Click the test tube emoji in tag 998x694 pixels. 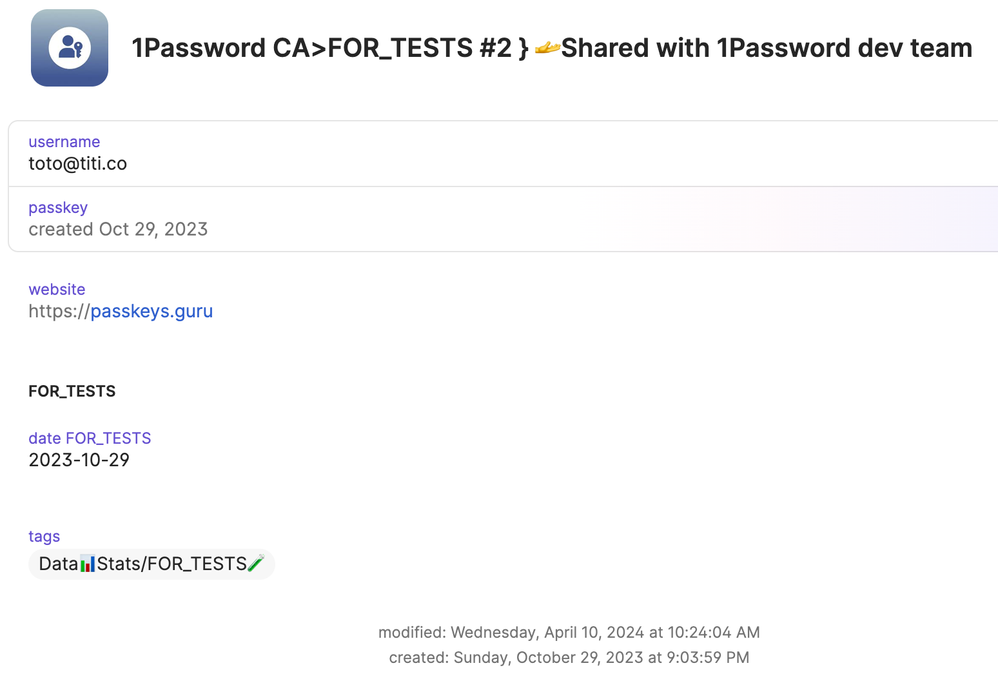[x=256, y=564]
